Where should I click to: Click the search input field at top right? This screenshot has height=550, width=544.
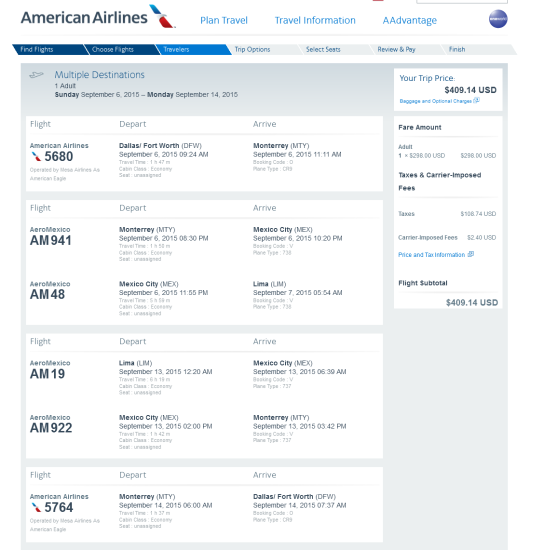pyautogui.click(x=462, y=1)
